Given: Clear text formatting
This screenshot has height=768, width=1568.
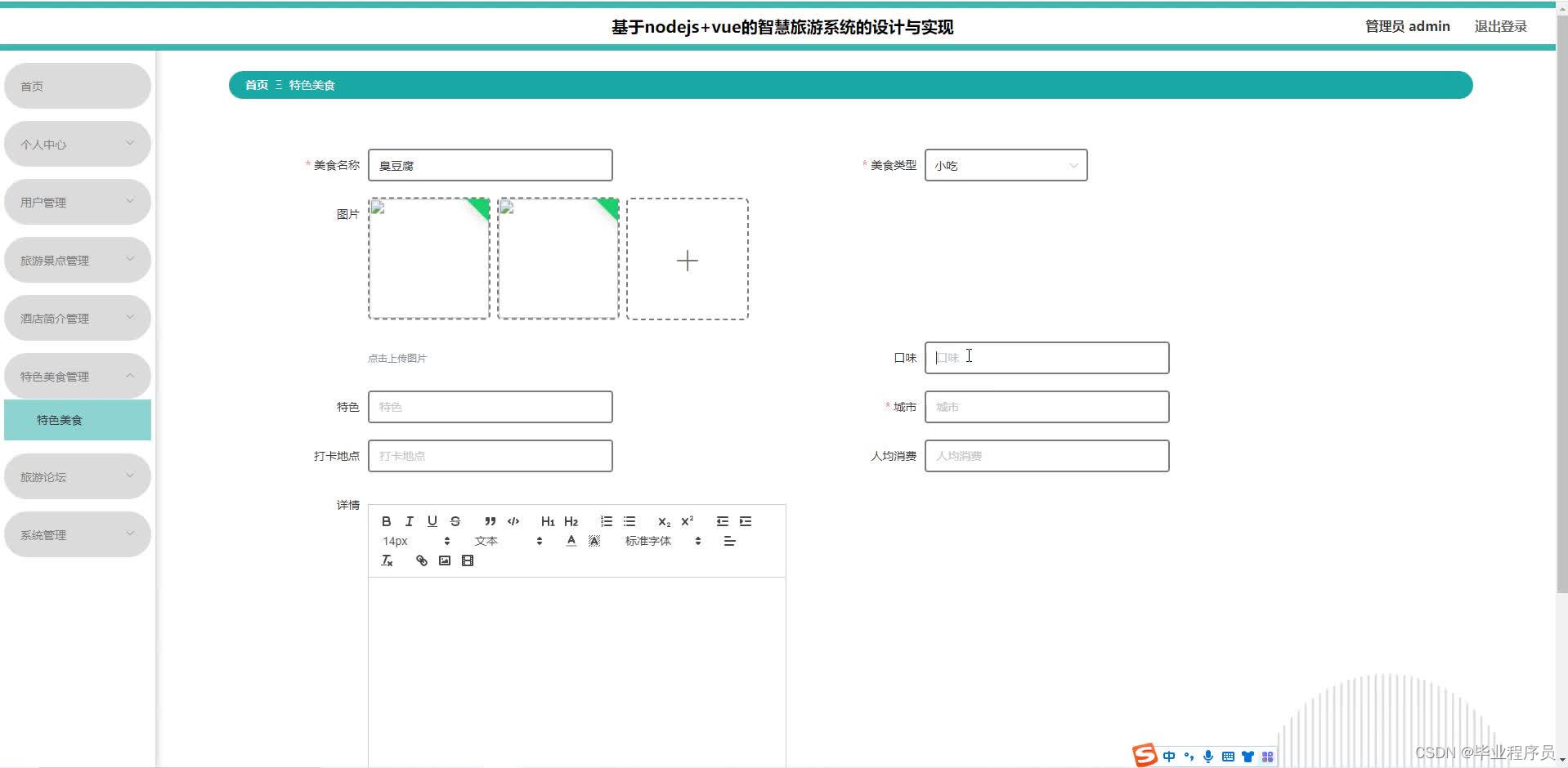Looking at the screenshot, I should [x=388, y=560].
